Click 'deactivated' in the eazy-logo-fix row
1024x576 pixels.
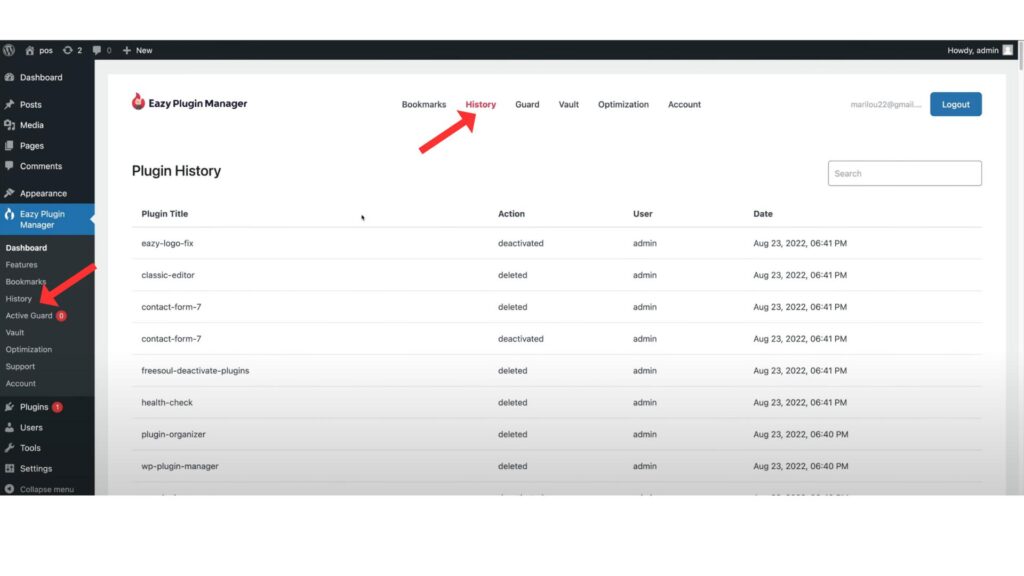[x=520, y=243]
